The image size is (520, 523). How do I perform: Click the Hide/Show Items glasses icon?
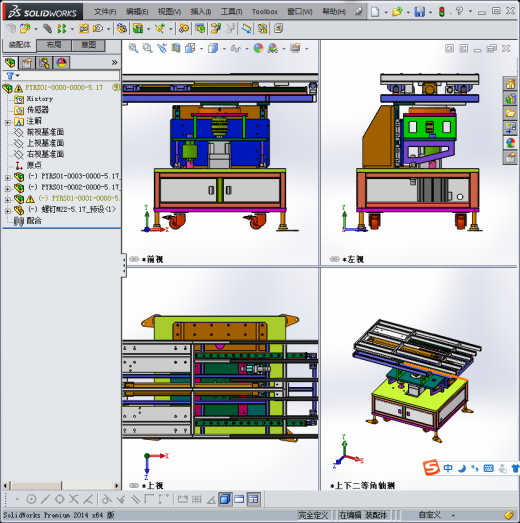point(235,49)
